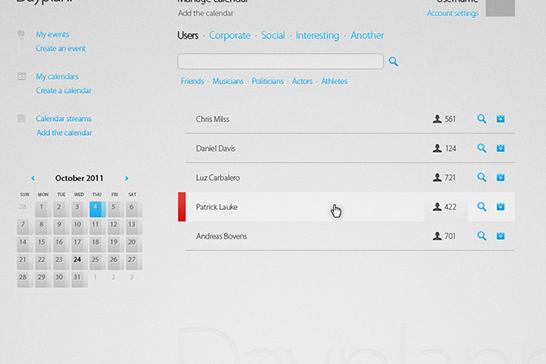Click follower count 721
Viewport: 546px width, 364px height.
pyautogui.click(x=450, y=178)
